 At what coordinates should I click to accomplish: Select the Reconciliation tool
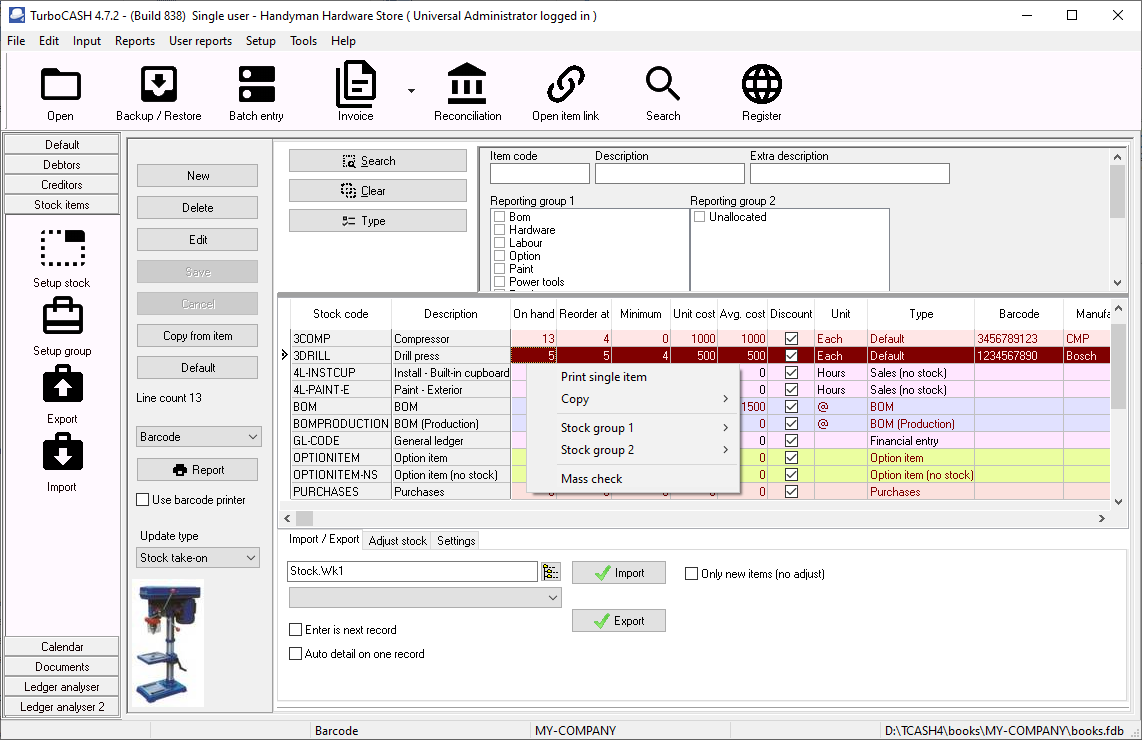tap(467, 90)
